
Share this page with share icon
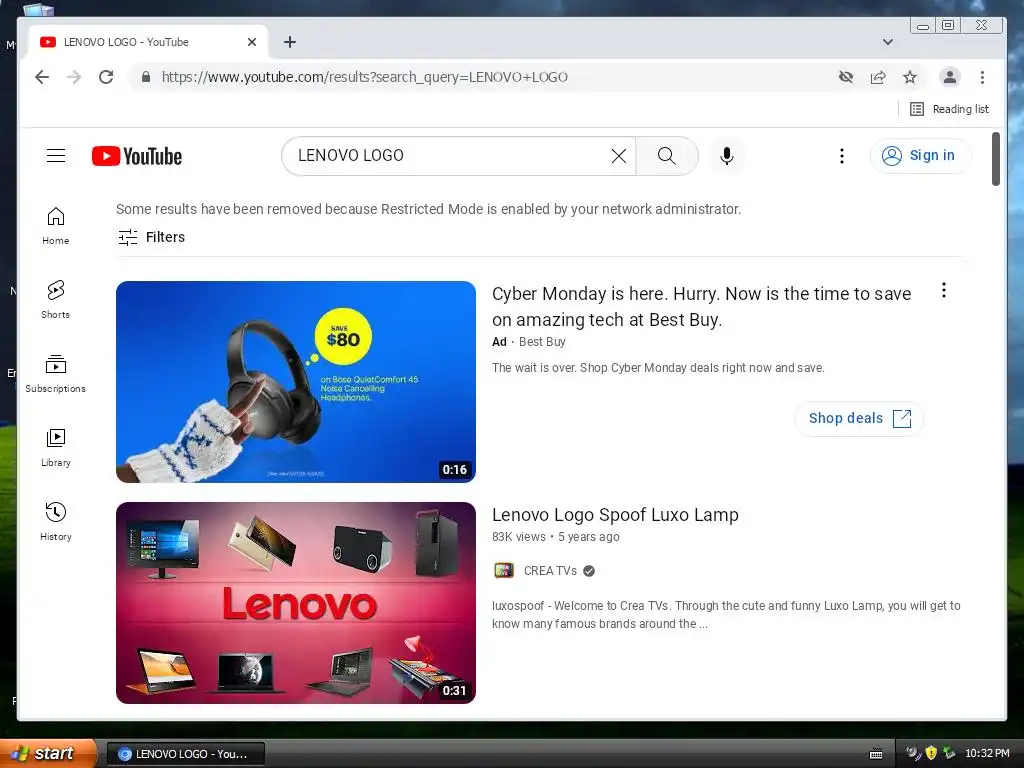[x=878, y=77]
